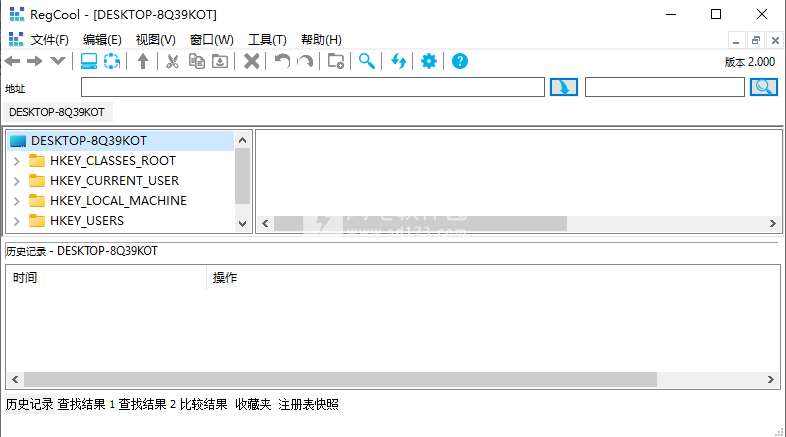Click the quick search magnifier button
786x437 pixels.
[x=763, y=87]
